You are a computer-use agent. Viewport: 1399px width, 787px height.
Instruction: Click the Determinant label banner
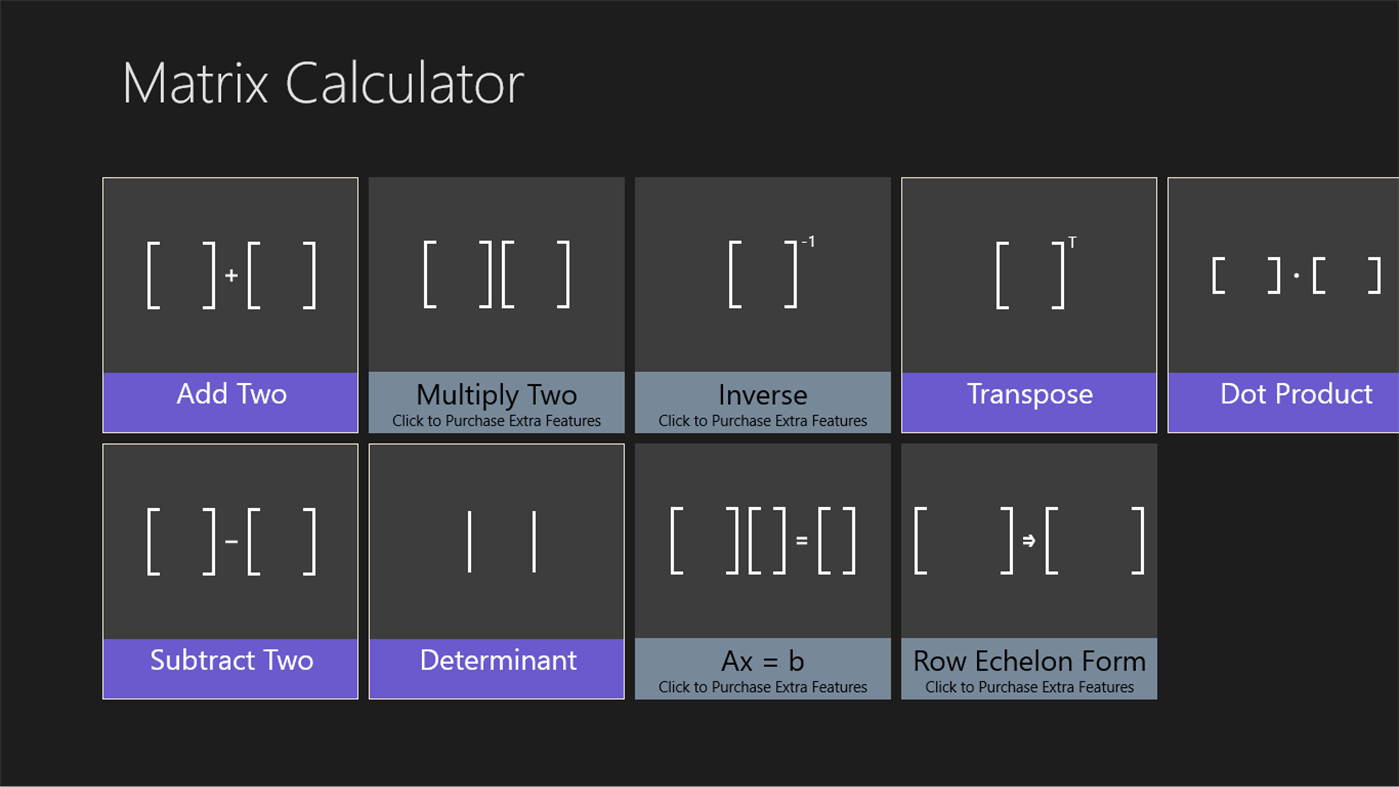496,660
